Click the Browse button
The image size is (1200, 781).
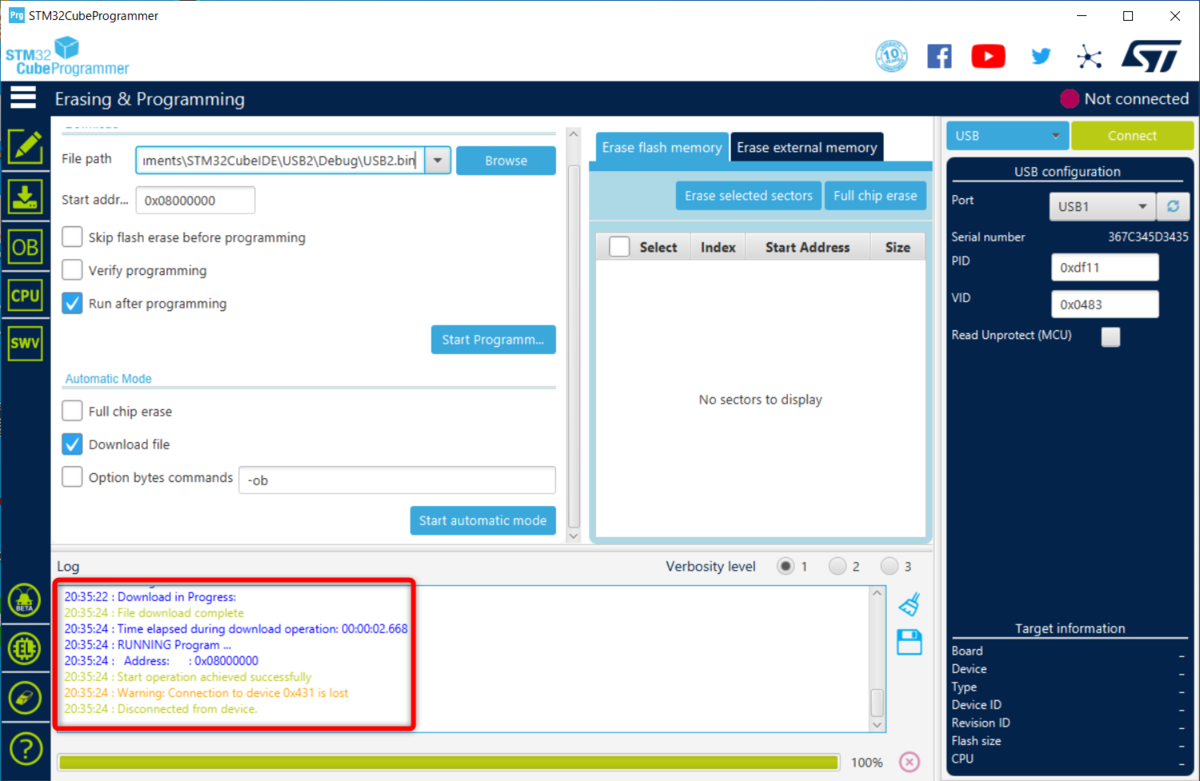506,160
